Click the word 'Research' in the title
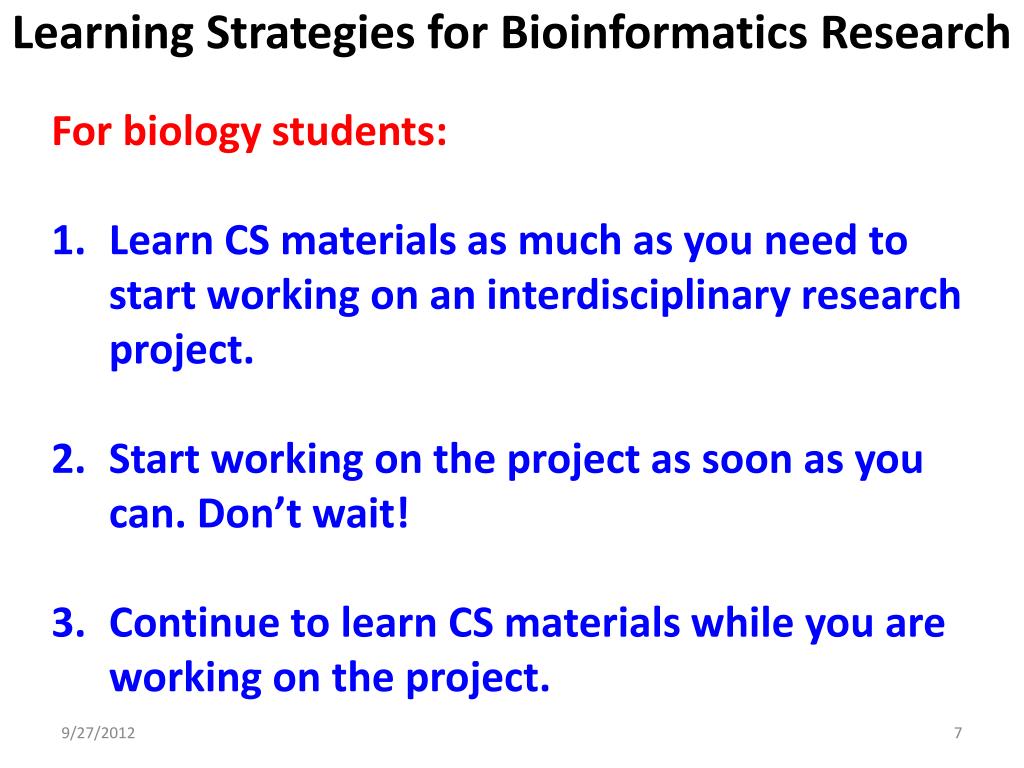1024x768 pixels. 916,34
